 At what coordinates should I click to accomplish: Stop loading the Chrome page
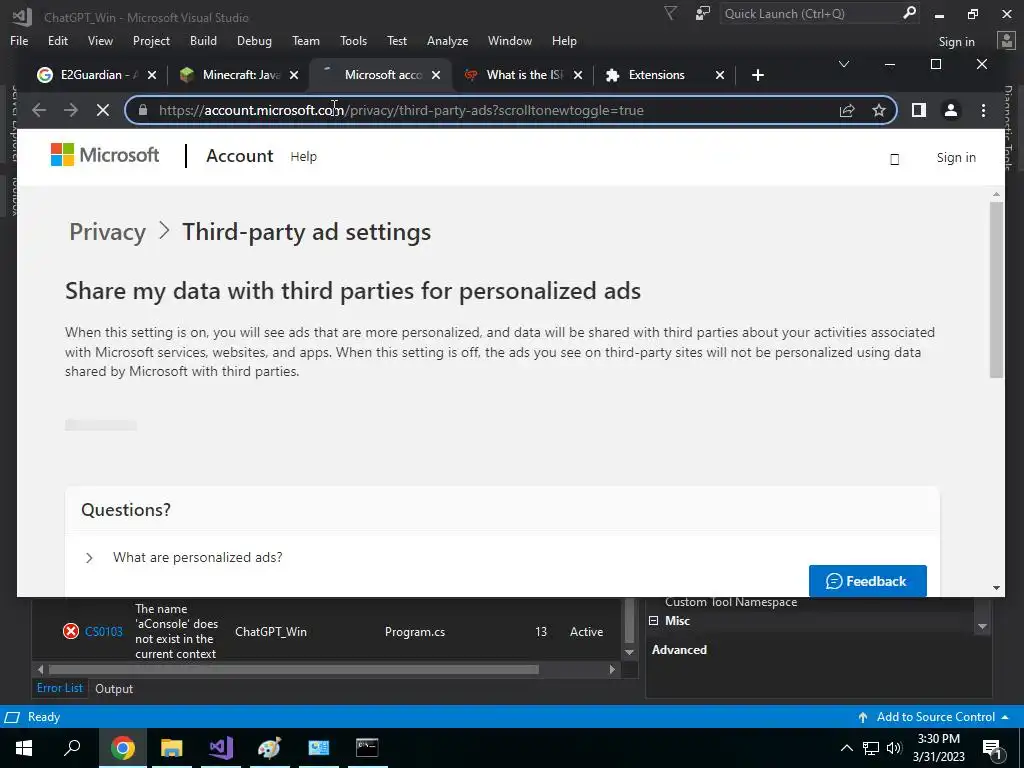point(103,110)
